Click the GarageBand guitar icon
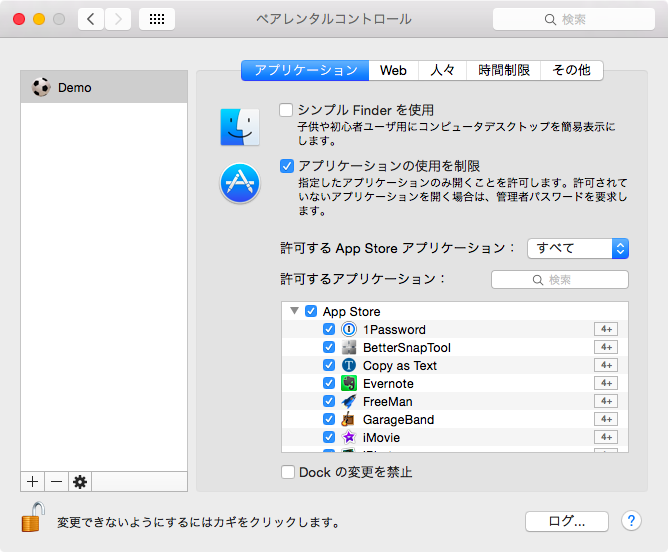The width and height of the screenshot is (668, 552). 348,419
